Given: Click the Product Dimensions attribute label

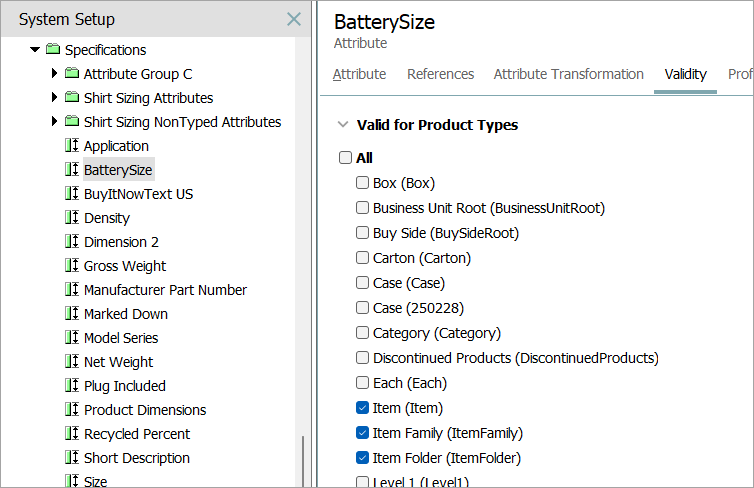Looking at the screenshot, I should 145,410.
